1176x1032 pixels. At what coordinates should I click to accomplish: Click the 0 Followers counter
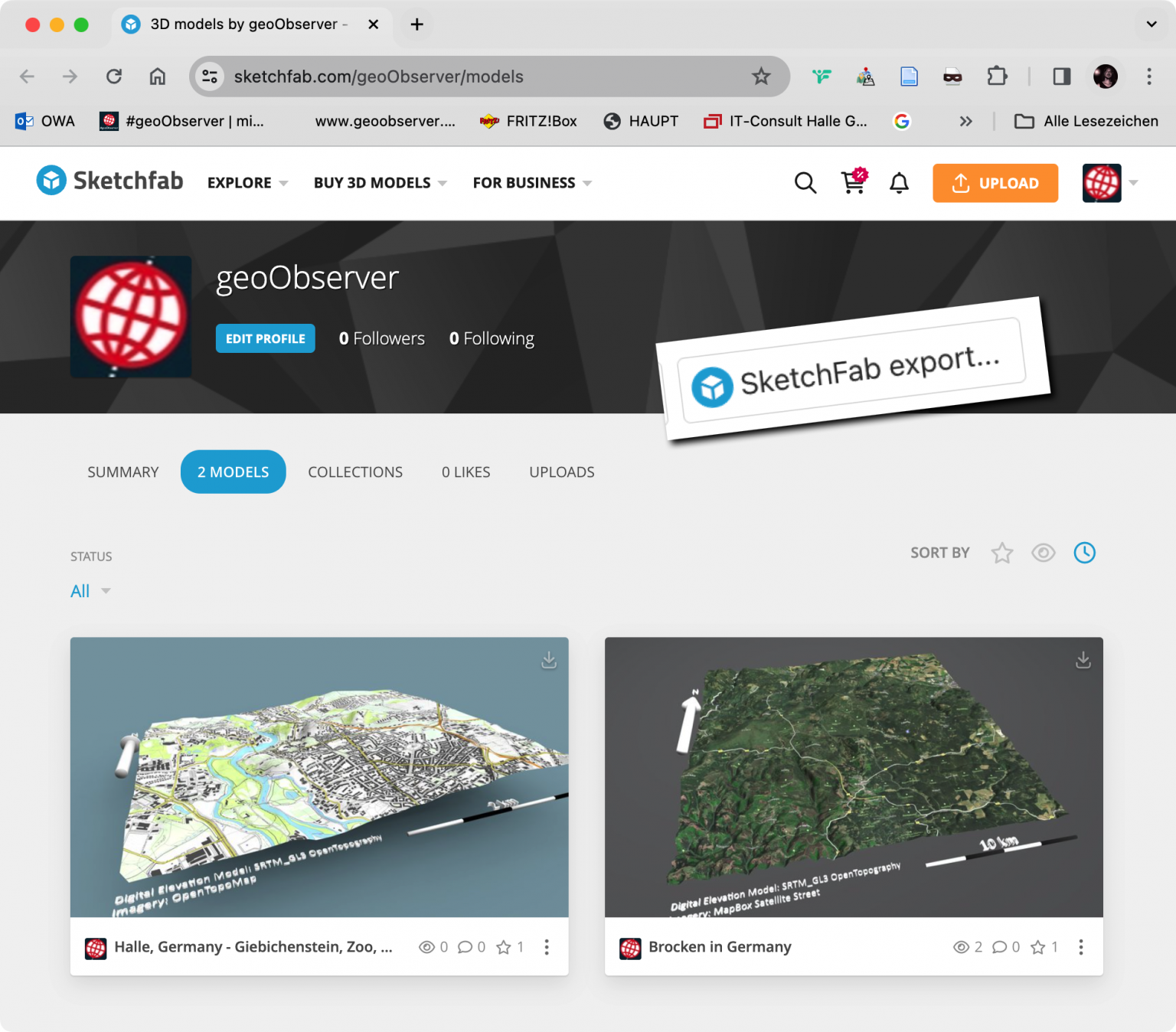pyautogui.click(x=381, y=338)
